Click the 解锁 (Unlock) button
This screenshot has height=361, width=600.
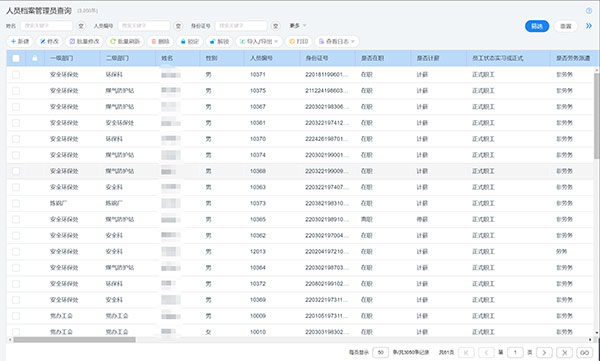(219, 41)
